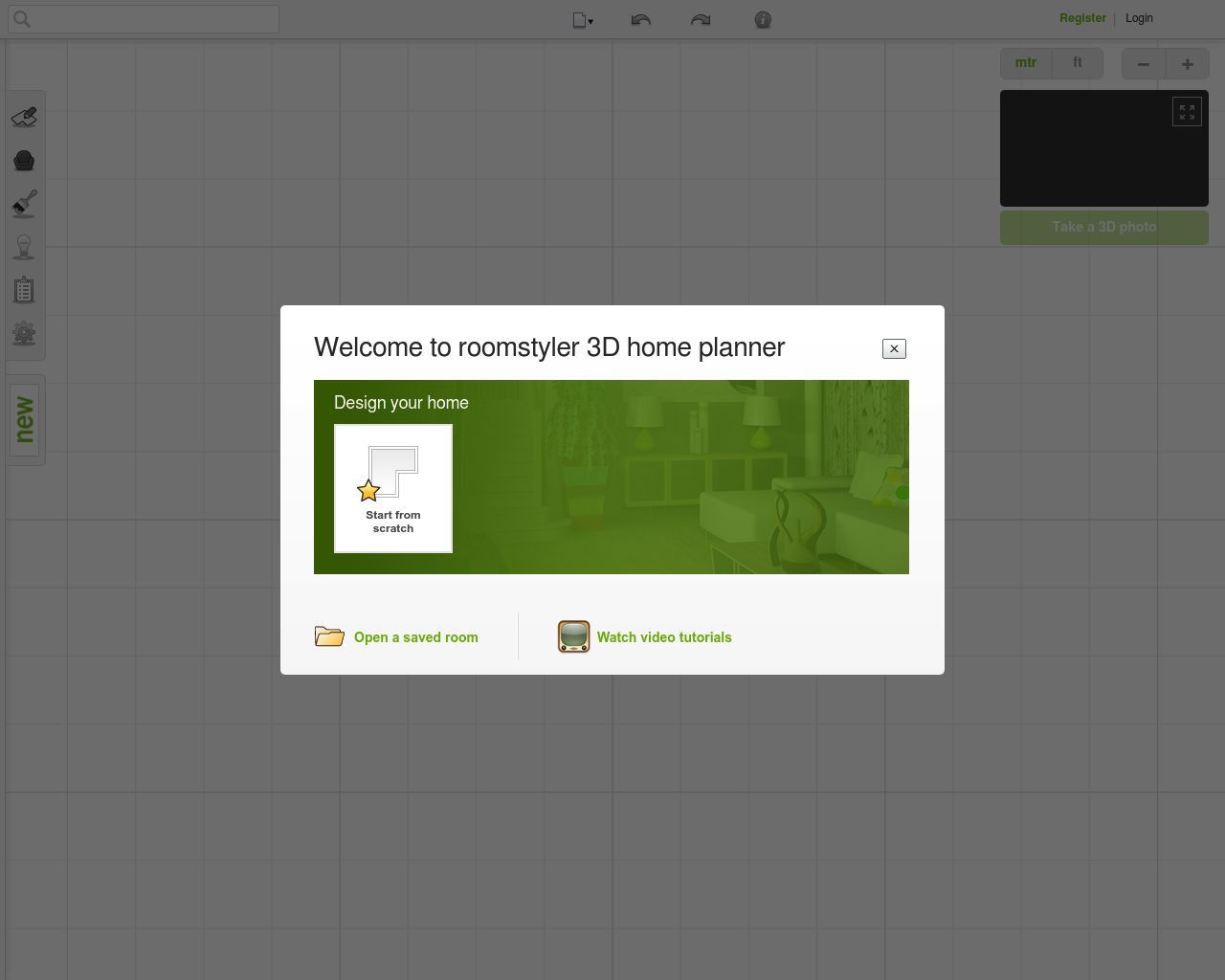
Task: Open the file document dropdown menu
Action: [x=582, y=20]
